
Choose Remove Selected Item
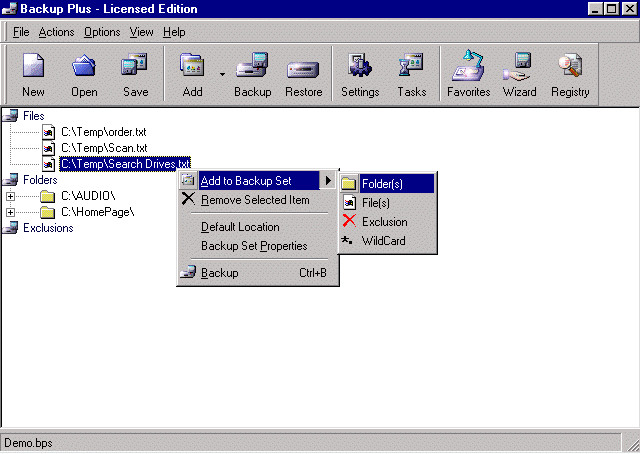pyautogui.click(x=258, y=200)
